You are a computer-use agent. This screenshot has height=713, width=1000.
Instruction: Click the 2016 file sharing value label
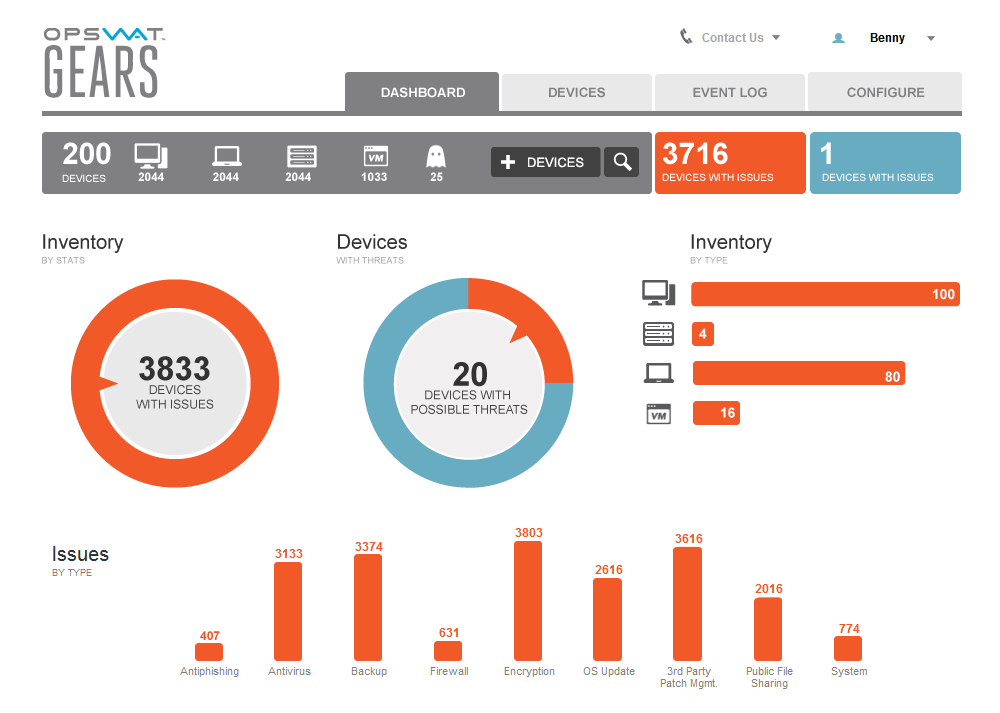tap(768, 589)
